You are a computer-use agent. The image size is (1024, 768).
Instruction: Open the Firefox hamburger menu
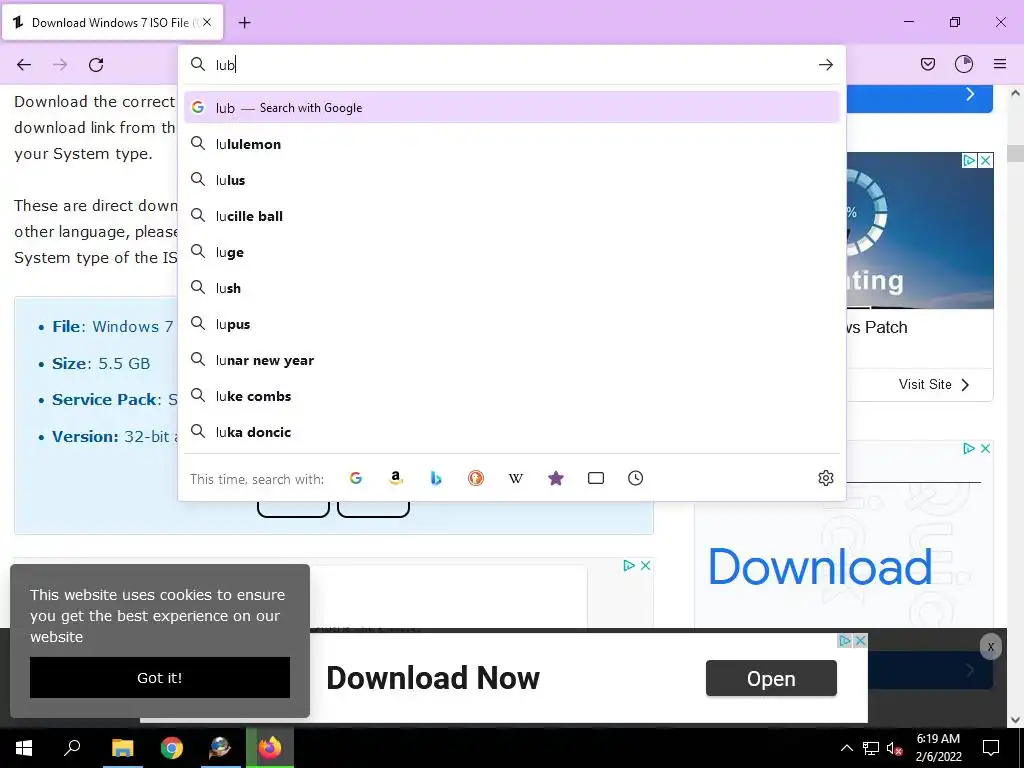(x=1000, y=64)
